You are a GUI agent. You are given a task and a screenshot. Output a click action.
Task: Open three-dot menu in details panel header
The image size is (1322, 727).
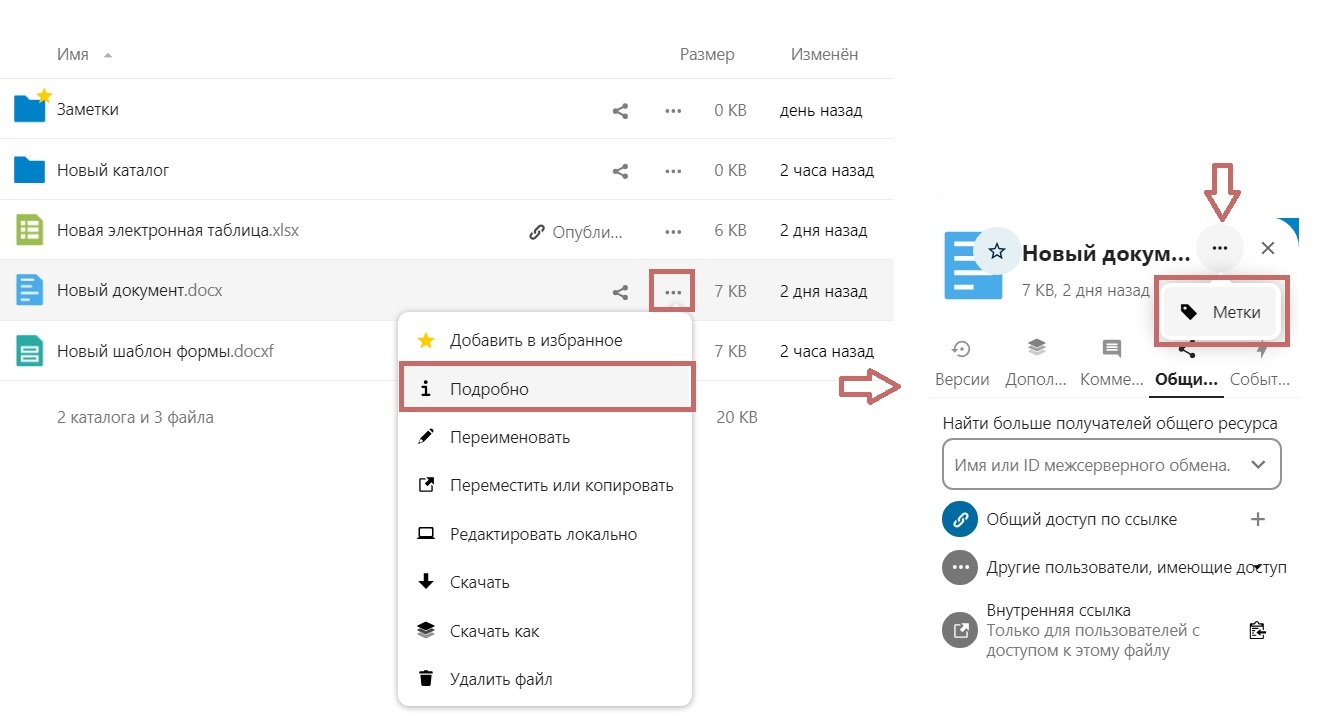[x=1218, y=248]
